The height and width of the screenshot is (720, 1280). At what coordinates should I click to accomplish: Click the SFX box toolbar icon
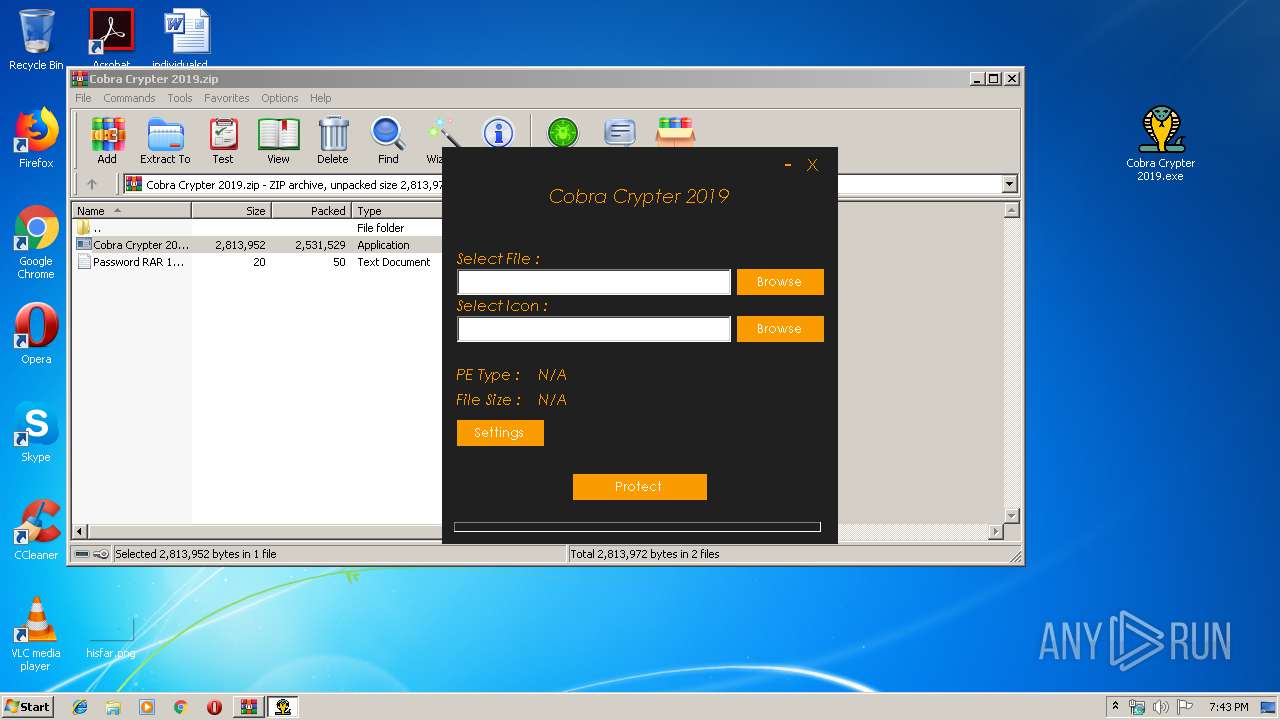[x=675, y=132]
